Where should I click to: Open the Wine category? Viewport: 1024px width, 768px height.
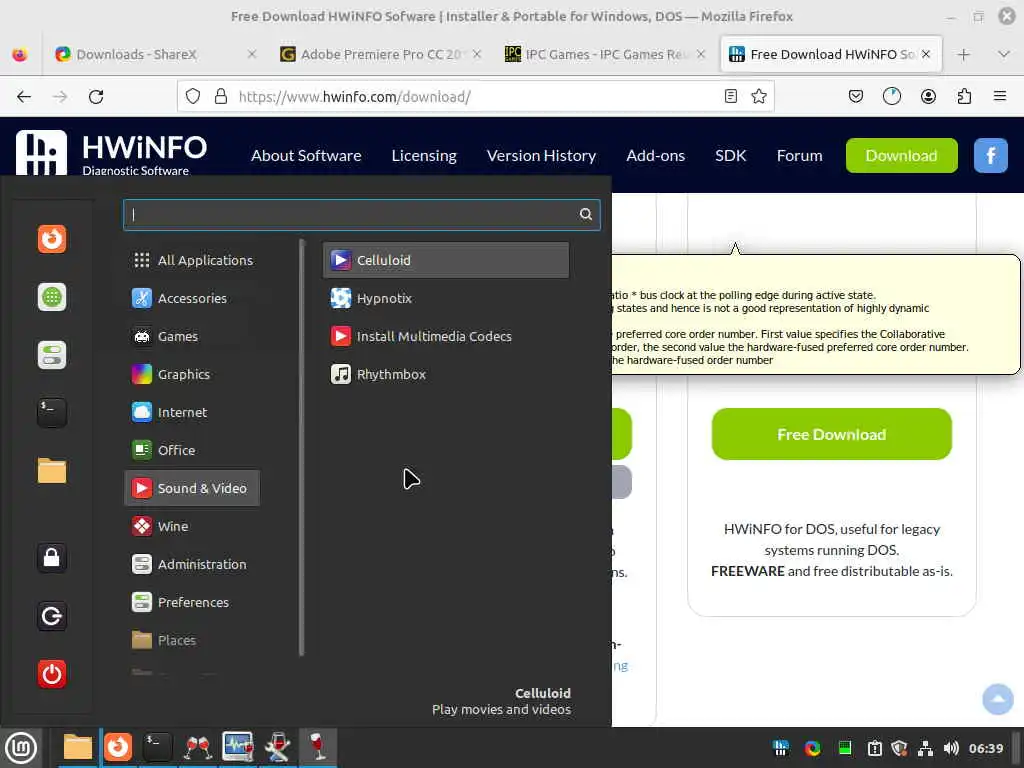pyautogui.click(x=192, y=526)
